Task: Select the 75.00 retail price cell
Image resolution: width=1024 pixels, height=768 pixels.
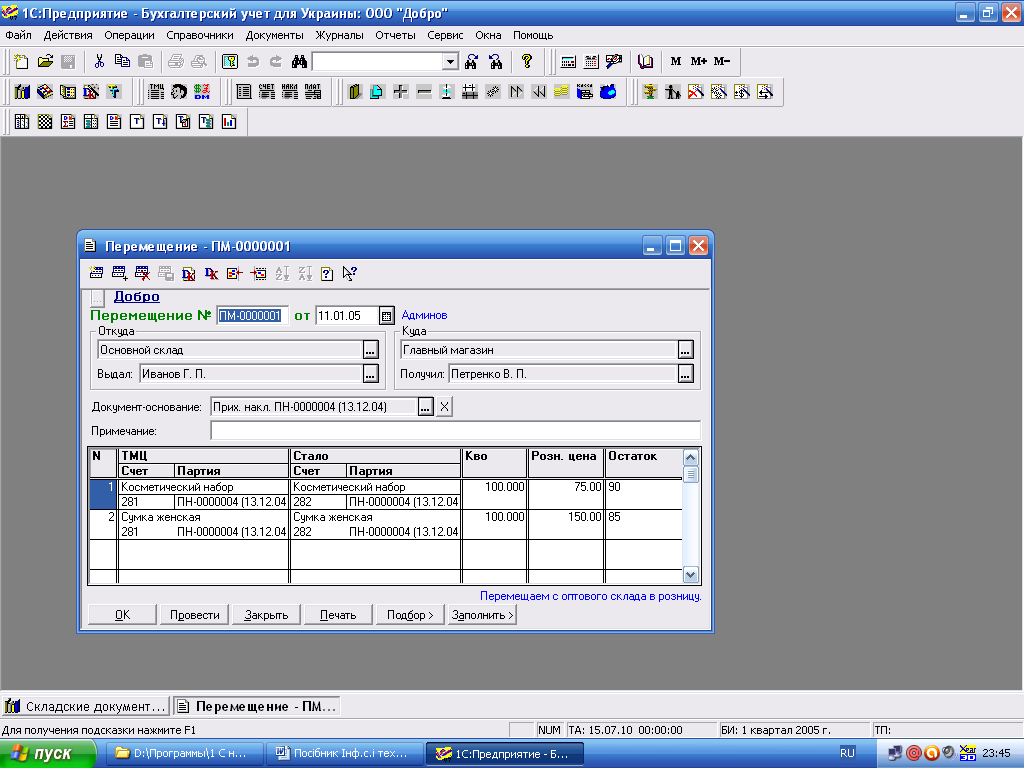Action: pos(566,487)
